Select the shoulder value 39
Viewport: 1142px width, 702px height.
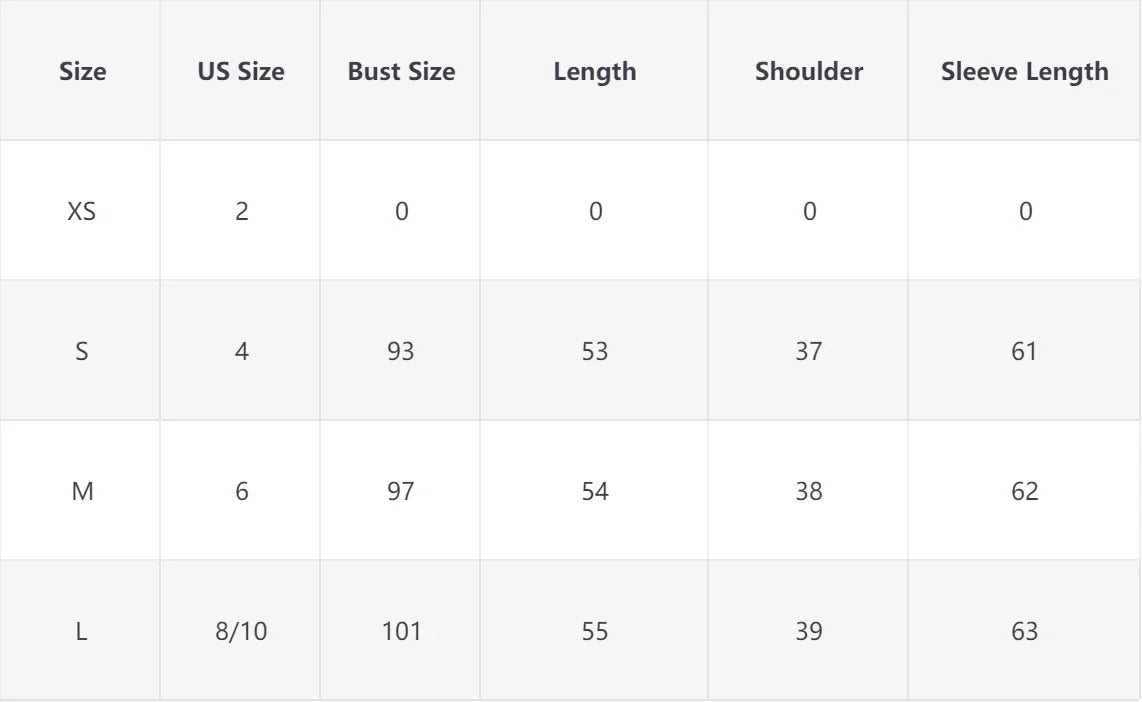coord(809,631)
